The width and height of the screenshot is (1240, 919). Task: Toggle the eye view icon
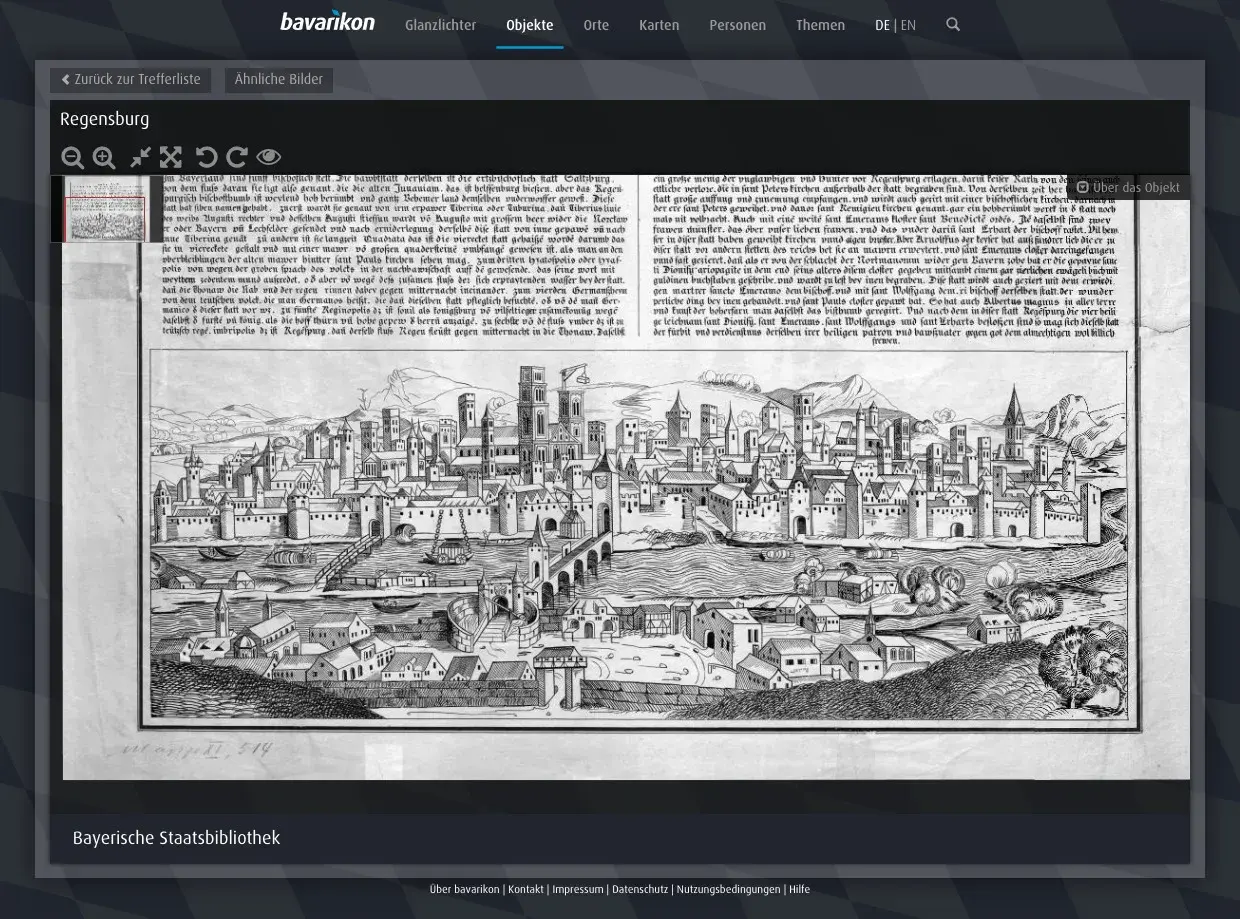point(268,157)
